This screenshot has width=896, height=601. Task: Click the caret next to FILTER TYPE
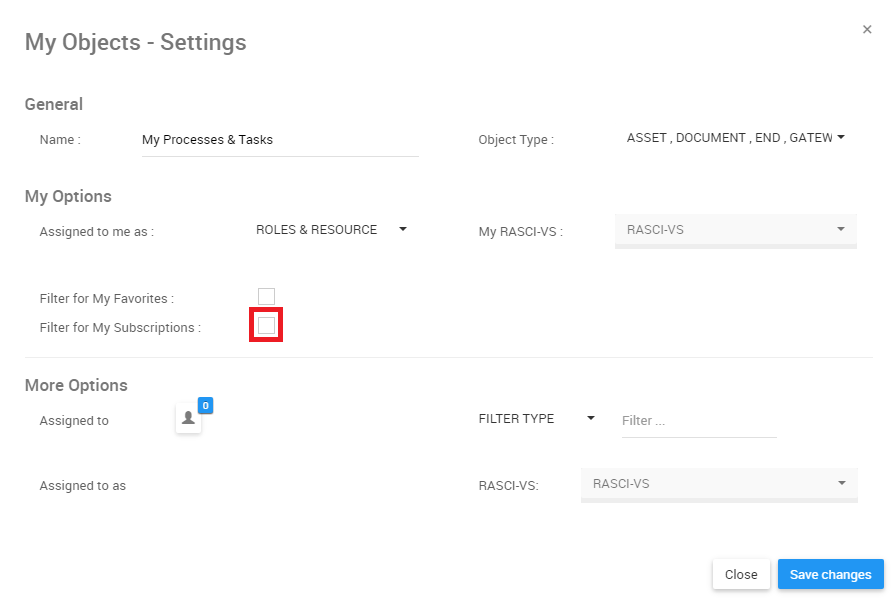coord(591,419)
